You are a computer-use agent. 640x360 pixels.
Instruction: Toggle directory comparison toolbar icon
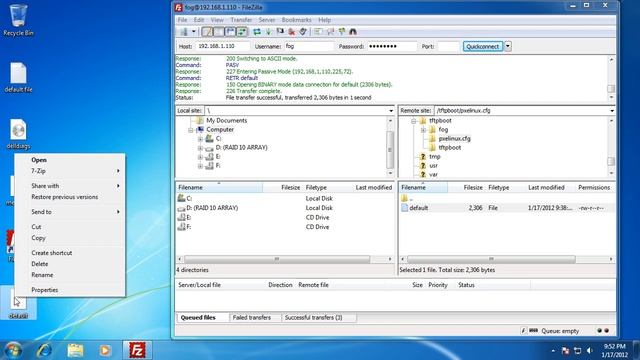pos(330,32)
